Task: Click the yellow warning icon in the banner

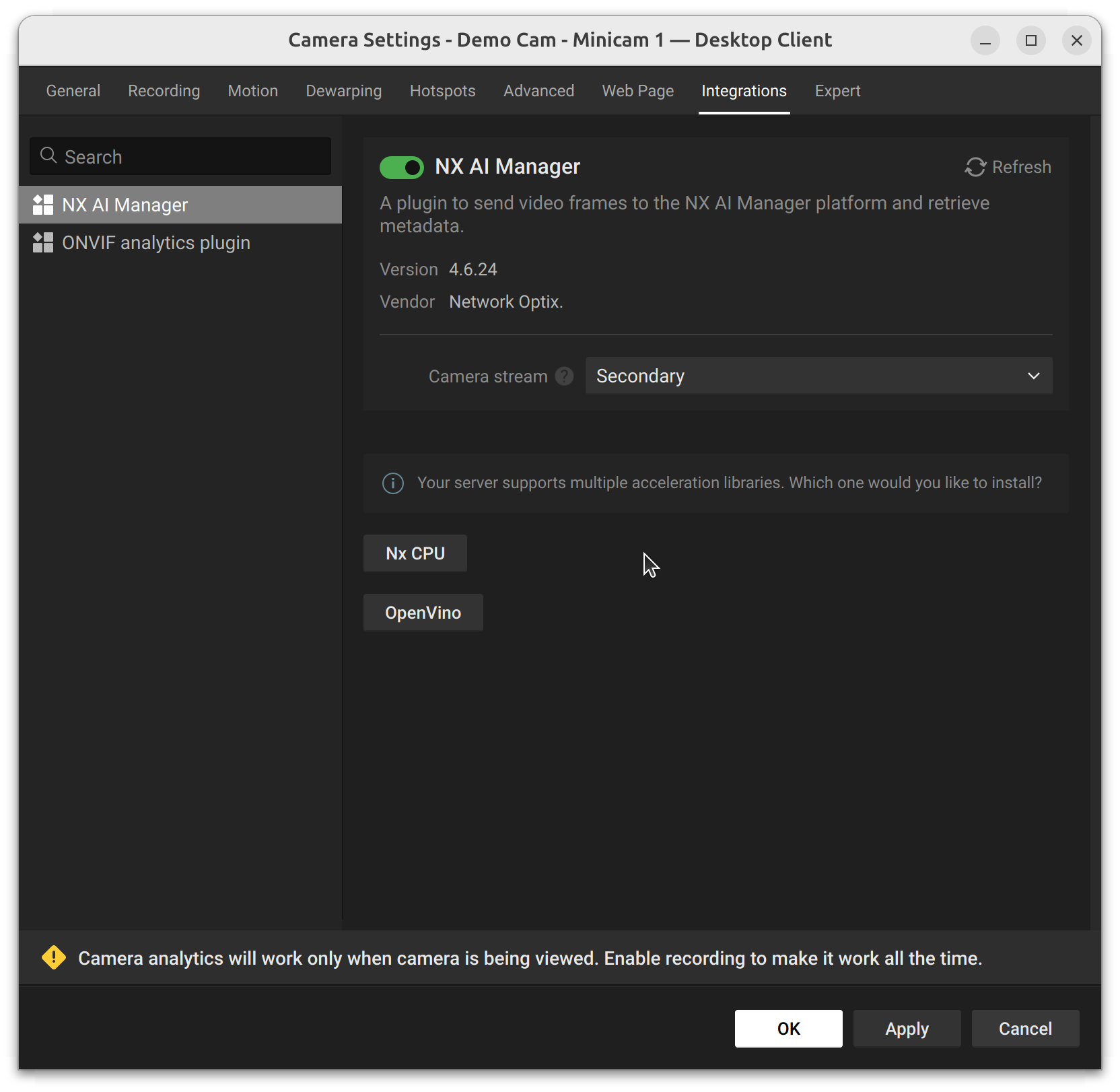Action: tap(54, 957)
